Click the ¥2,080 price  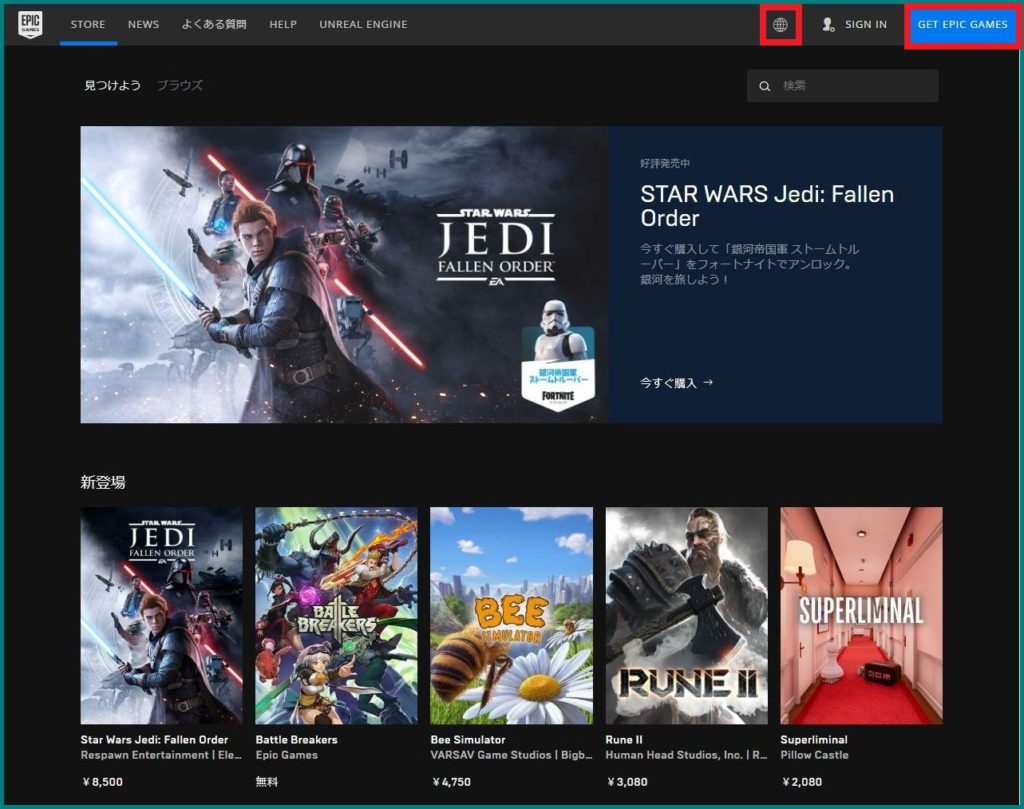click(802, 782)
